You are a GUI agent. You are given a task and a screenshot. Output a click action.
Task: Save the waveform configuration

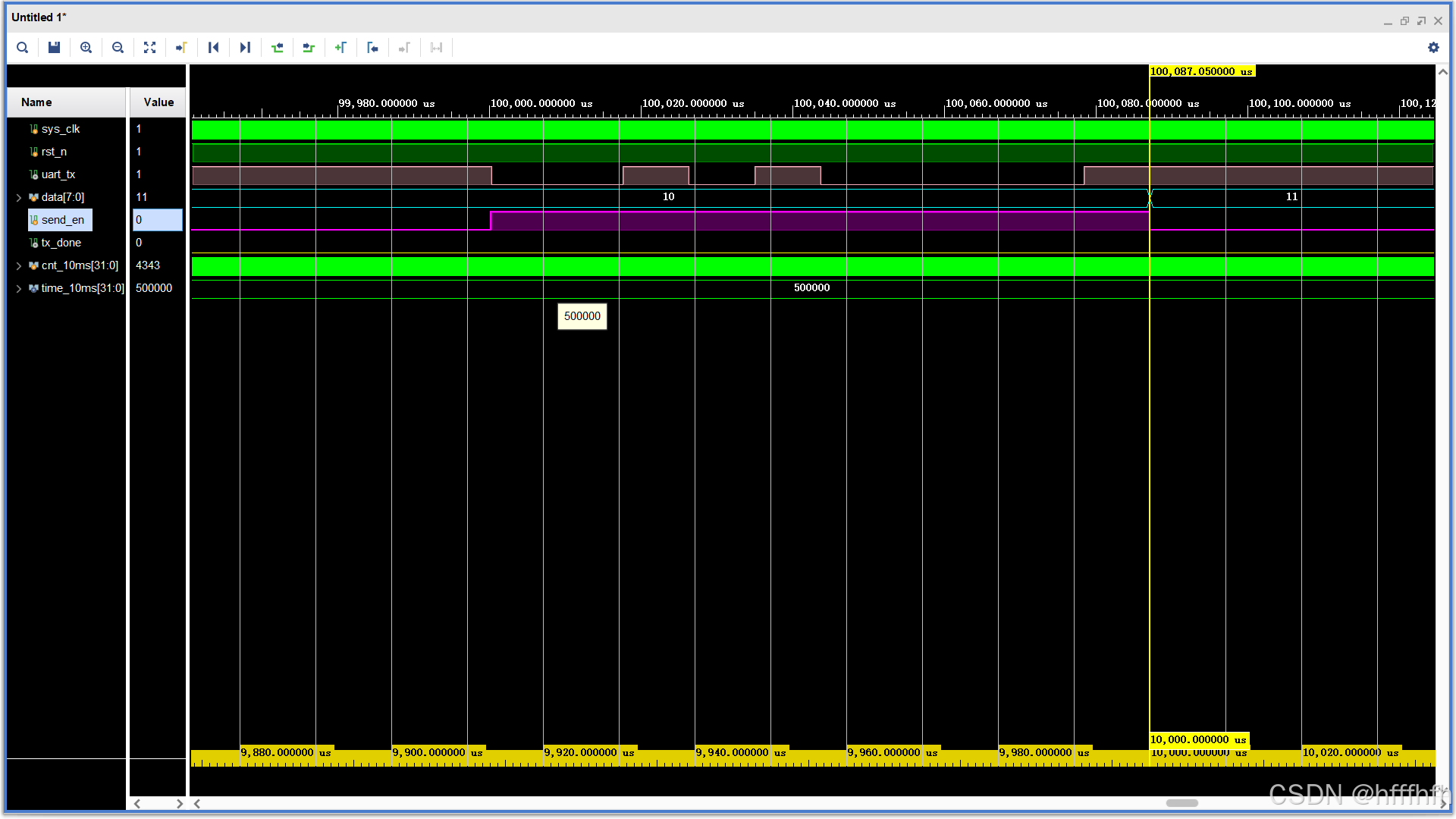point(54,48)
